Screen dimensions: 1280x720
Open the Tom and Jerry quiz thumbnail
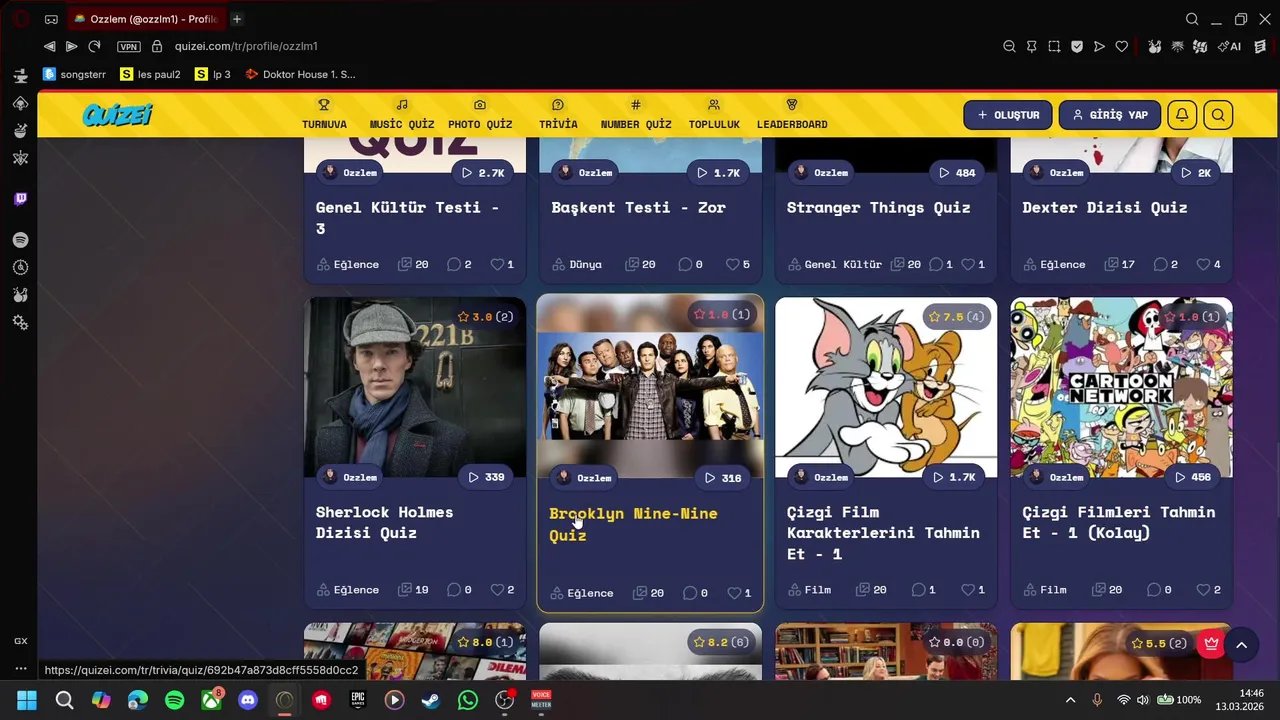(886, 387)
